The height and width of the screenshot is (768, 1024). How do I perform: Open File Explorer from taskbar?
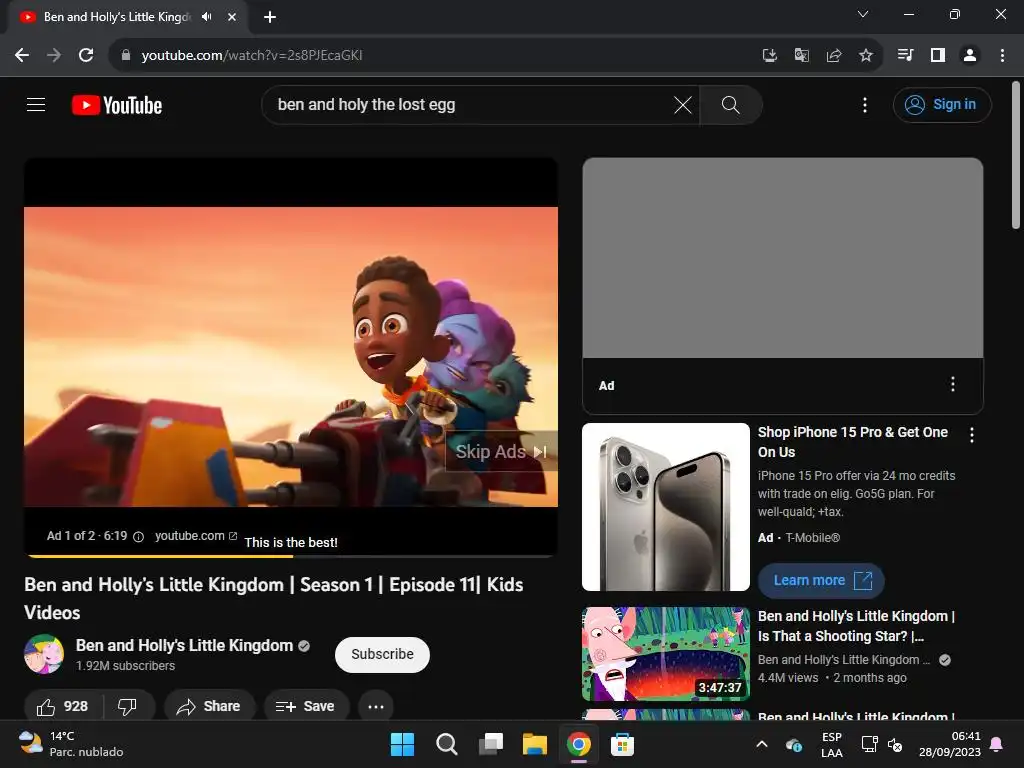(535, 744)
